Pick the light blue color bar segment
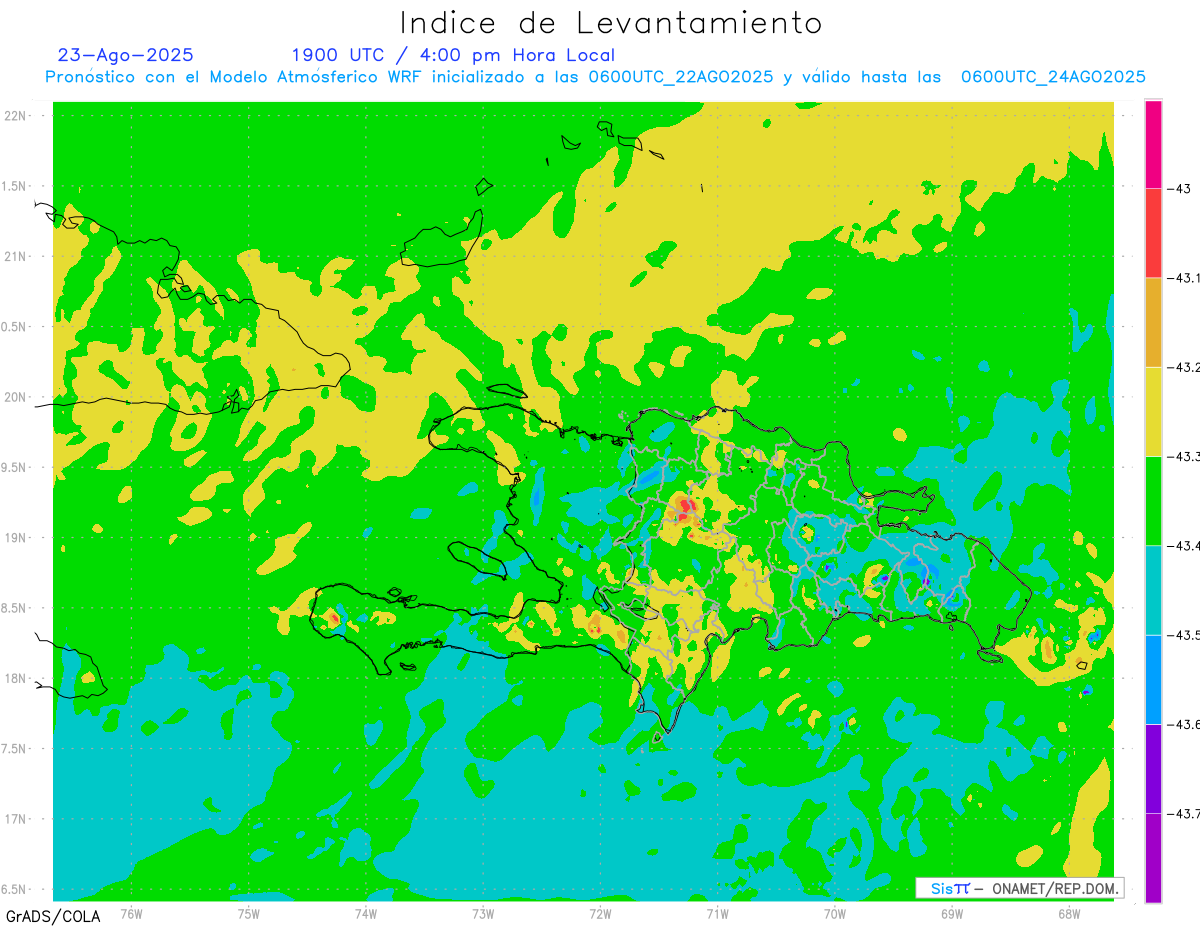 [x=1153, y=679]
